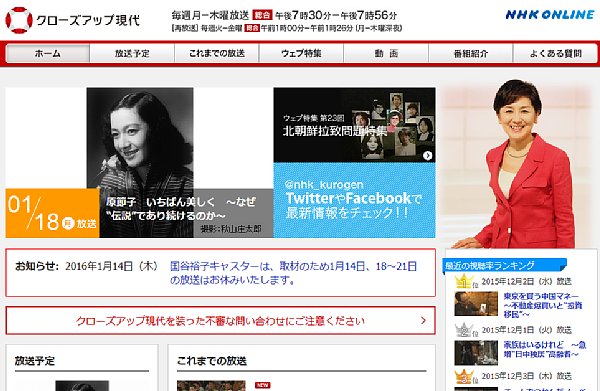The width and height of the screenshot is (600, 391).
Task: Click the 放送予定 section heading
Action: coord(35,361)
